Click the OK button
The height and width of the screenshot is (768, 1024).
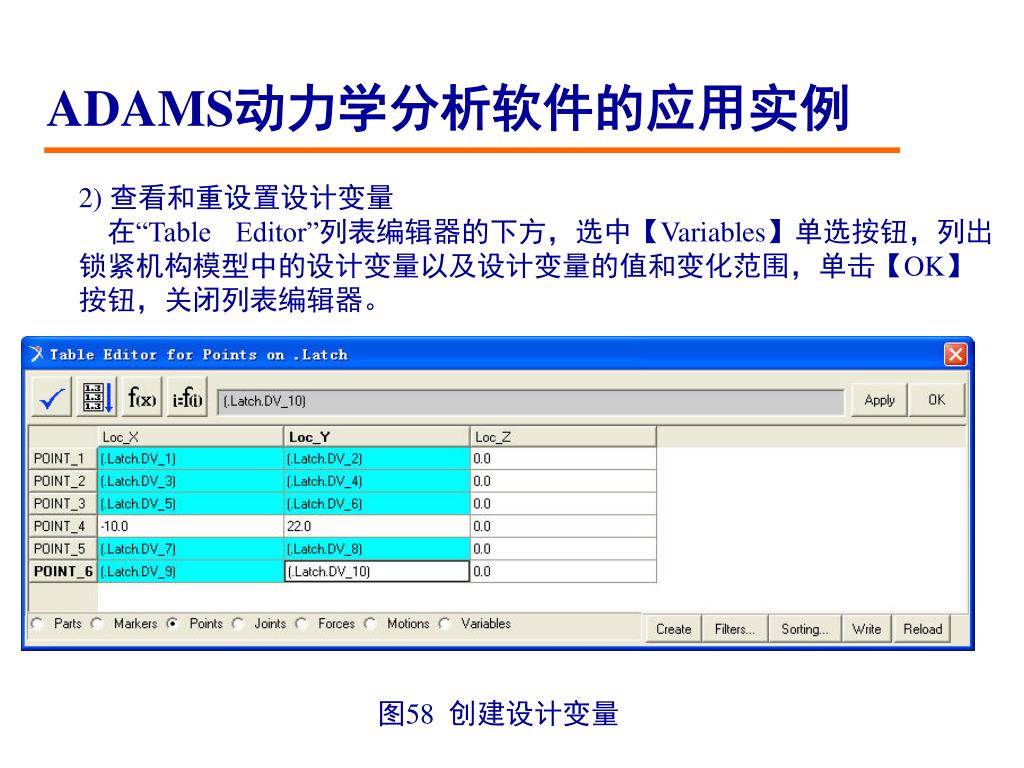[x=936, y=400]
